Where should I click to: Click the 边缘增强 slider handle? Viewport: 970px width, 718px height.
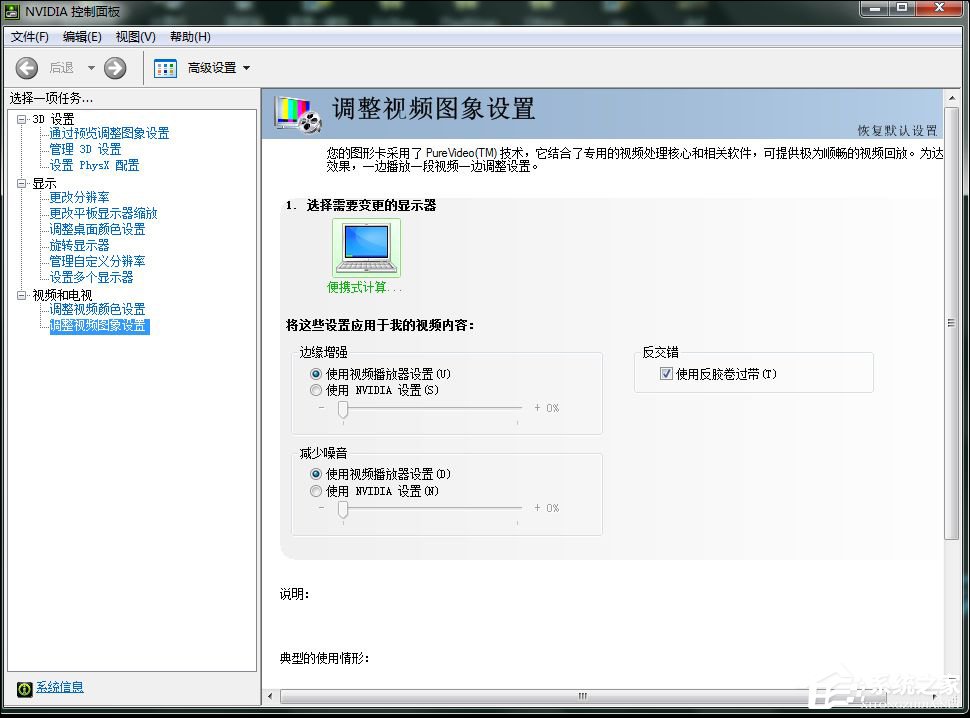[341, 409]
